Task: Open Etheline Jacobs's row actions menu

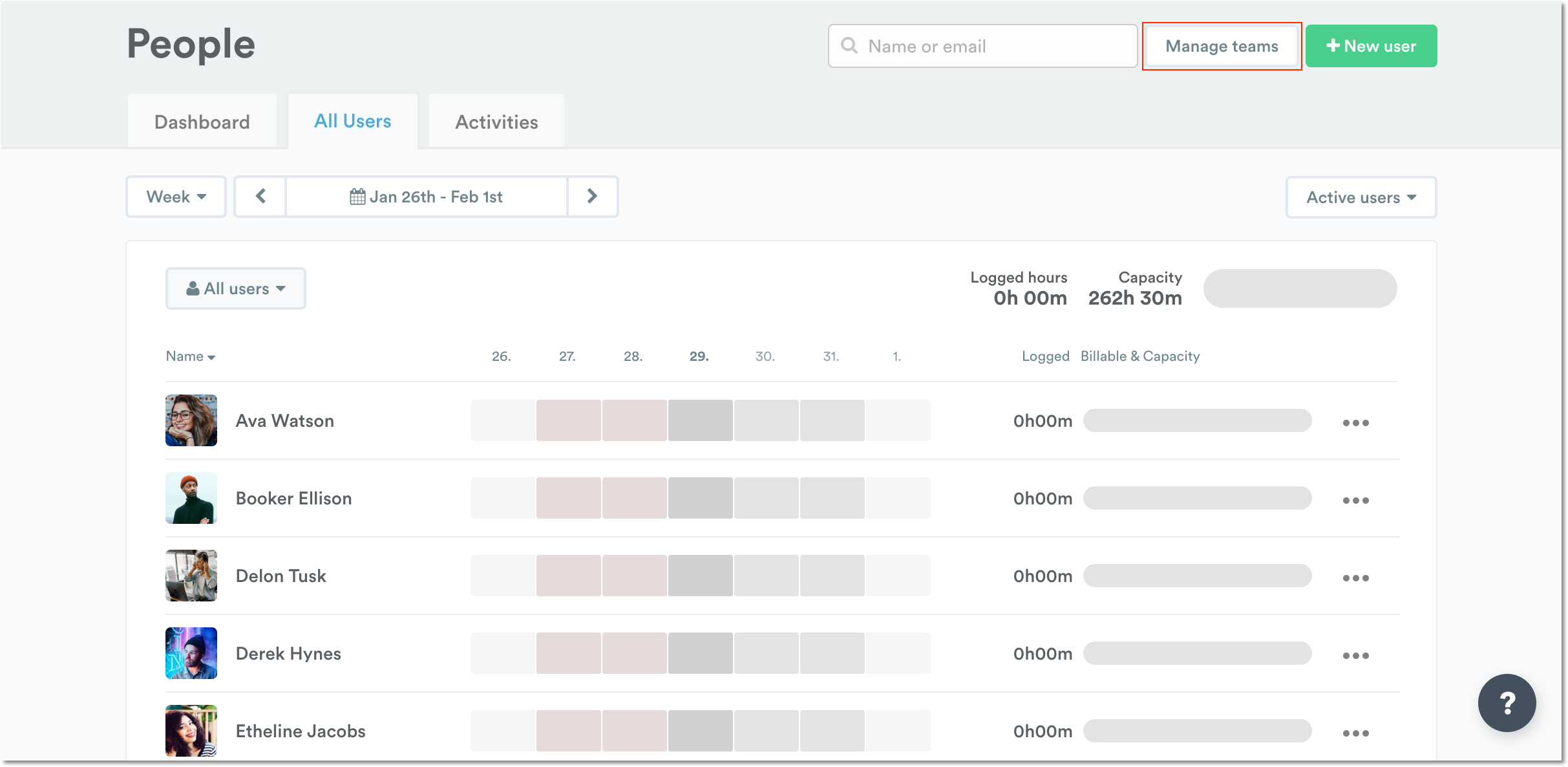Action: (x=1356, y=733)
